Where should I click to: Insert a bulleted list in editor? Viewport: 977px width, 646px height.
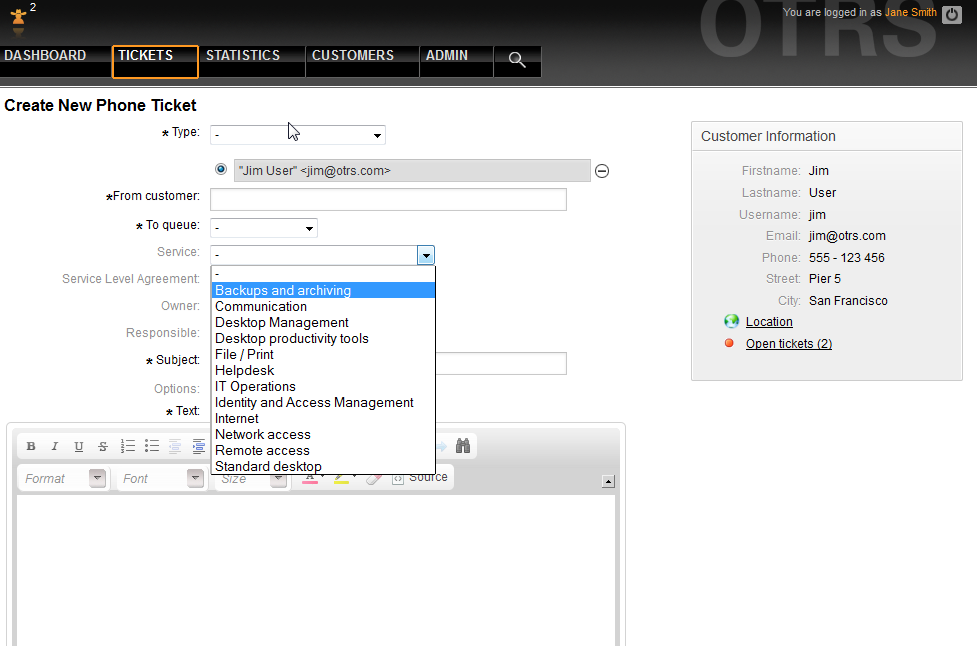click(152, 447)
